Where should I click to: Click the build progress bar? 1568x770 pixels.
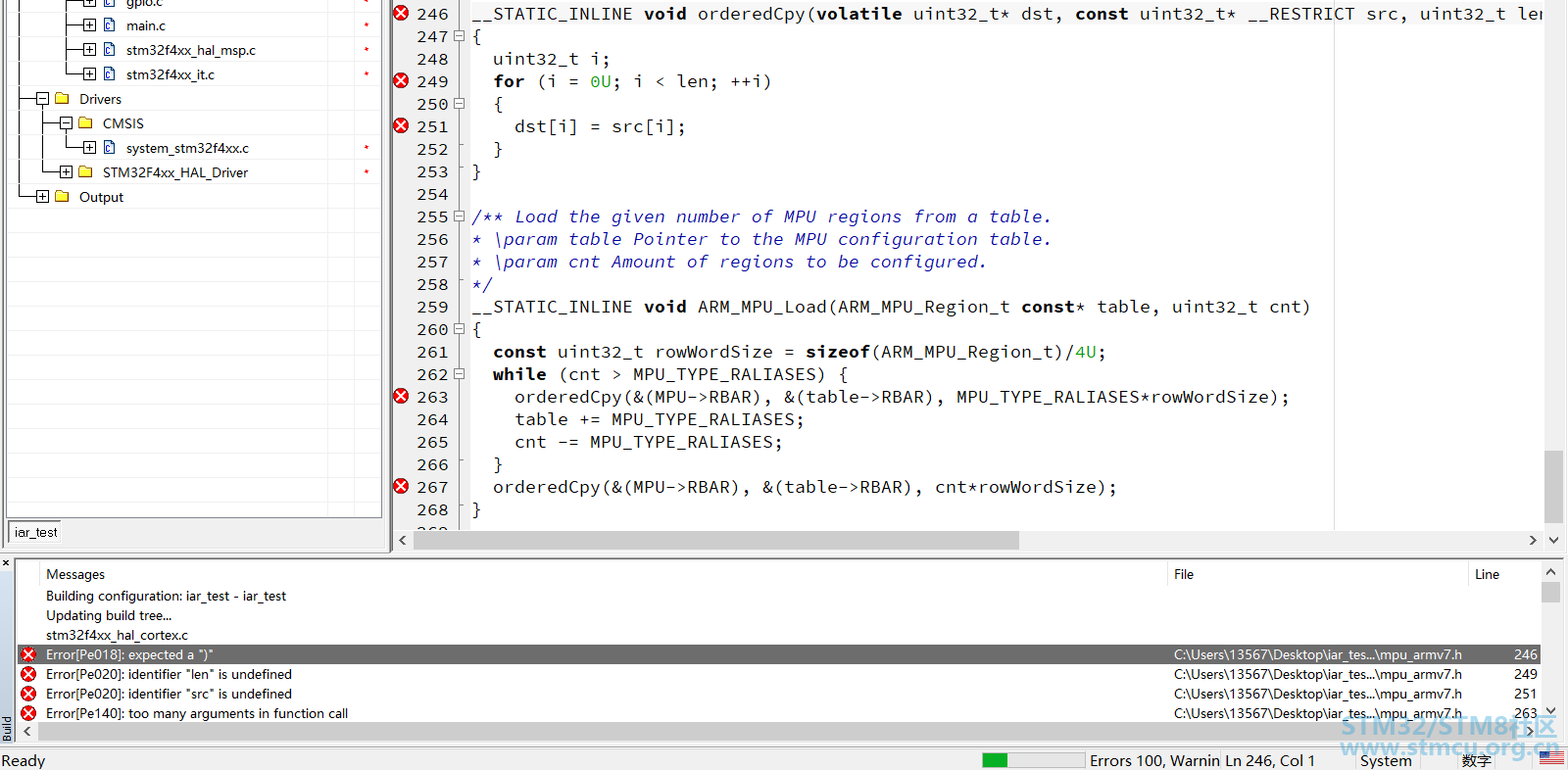click(x=1034, y=760)
